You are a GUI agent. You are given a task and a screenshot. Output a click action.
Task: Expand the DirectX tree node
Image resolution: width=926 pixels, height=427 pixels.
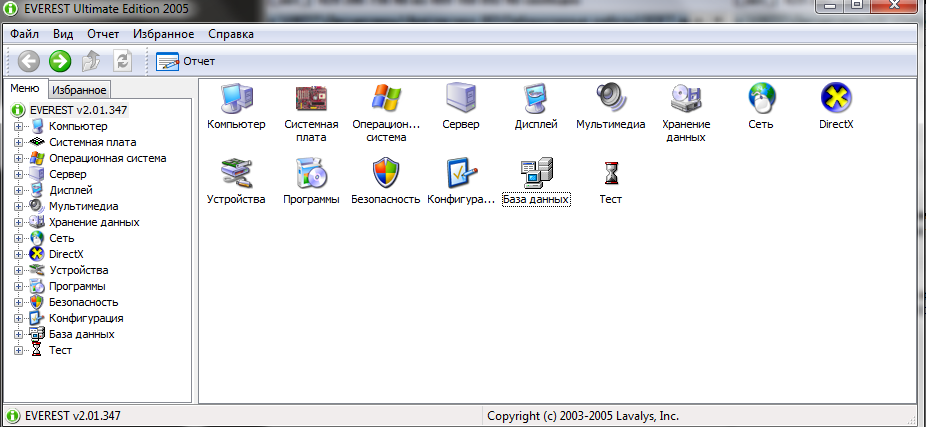pyautogui.click(x=18, y=254)
